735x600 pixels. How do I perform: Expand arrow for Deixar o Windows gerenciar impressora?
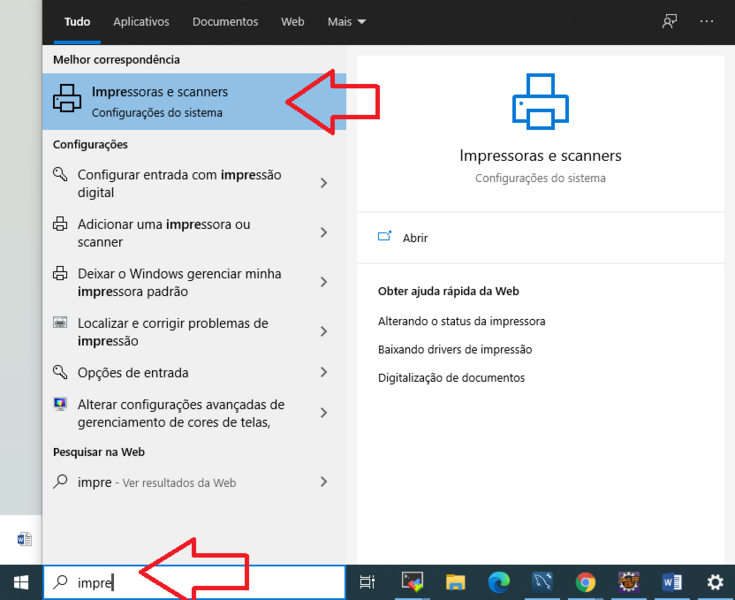click(323, 282)
